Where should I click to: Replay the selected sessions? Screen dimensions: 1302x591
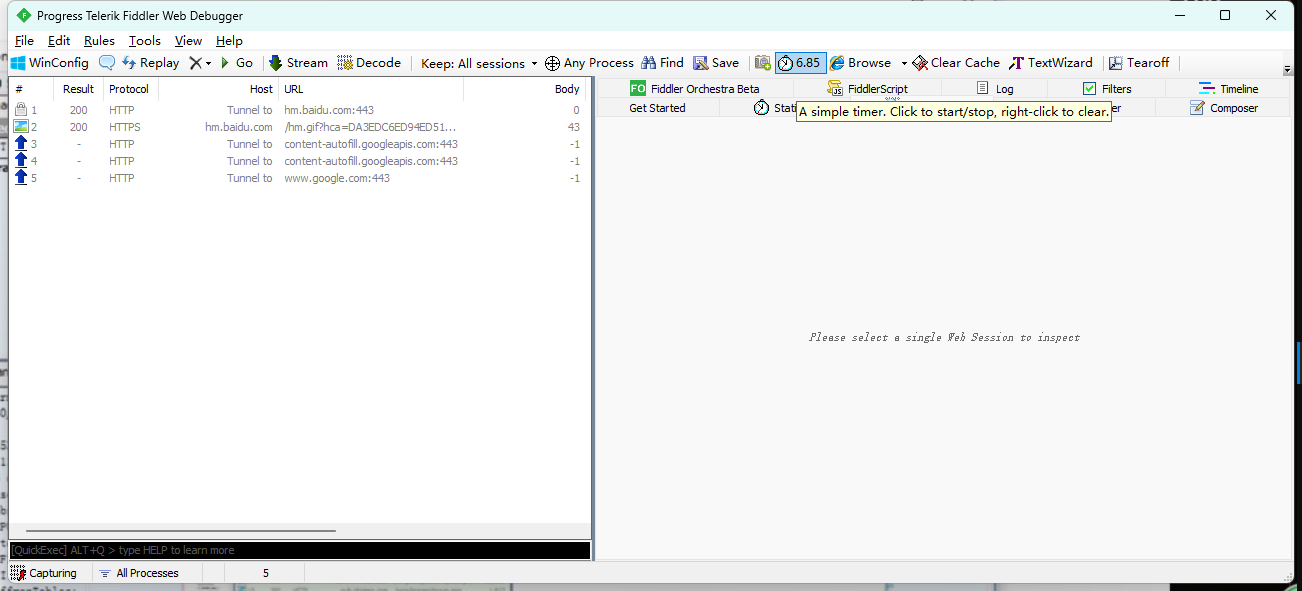pyautogui.click(x=150, y=63)
